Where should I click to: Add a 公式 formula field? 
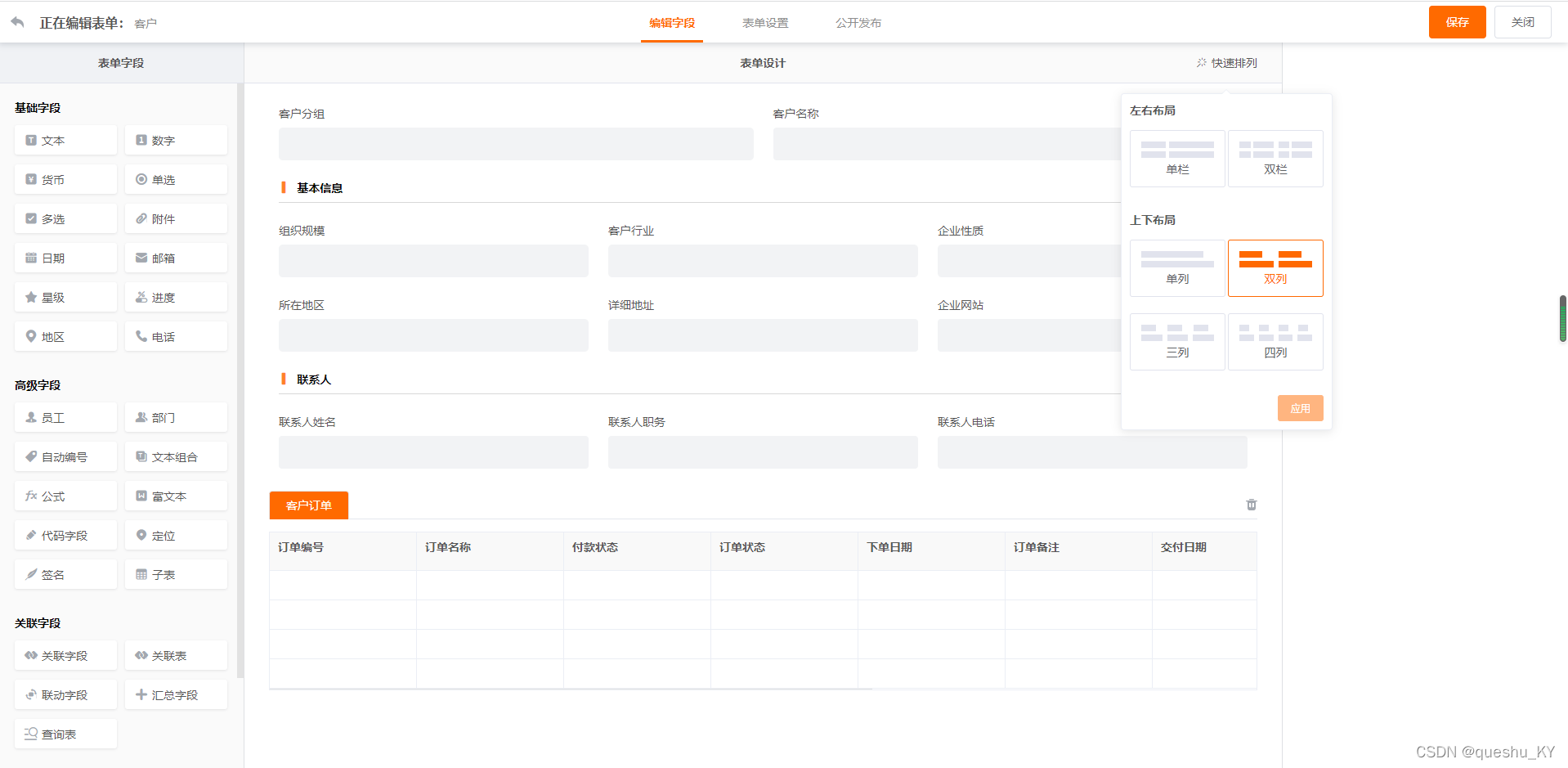pos(65,496)
